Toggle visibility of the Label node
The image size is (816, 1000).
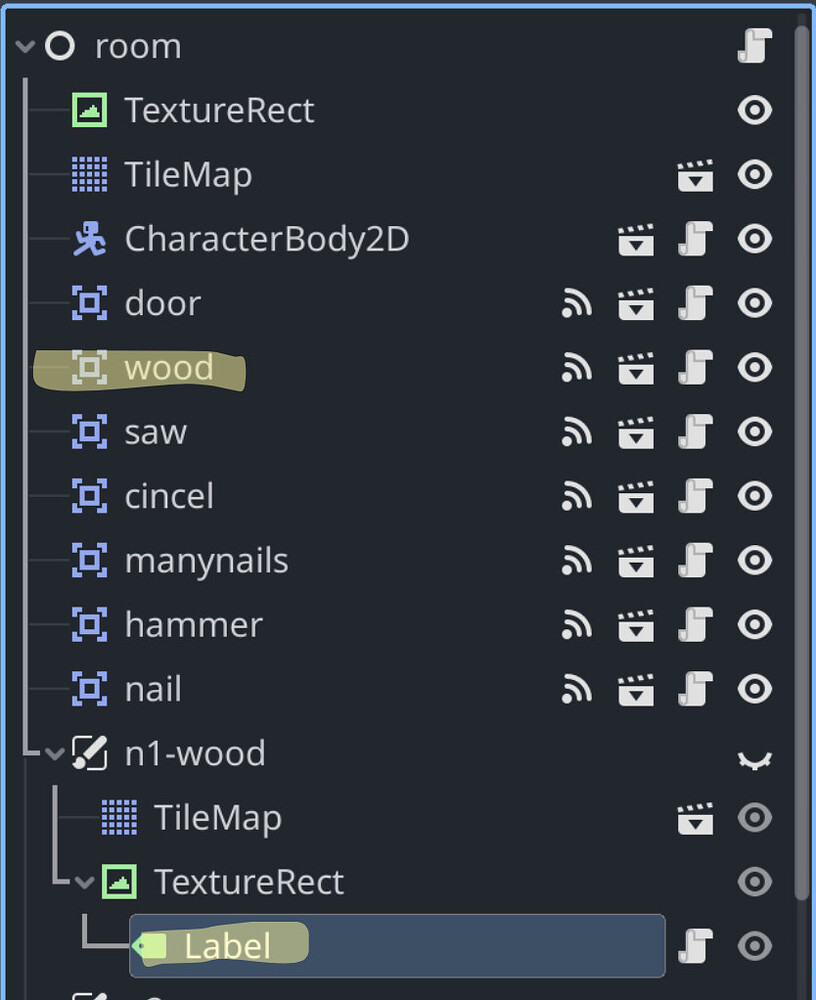(x=754, y=945)
